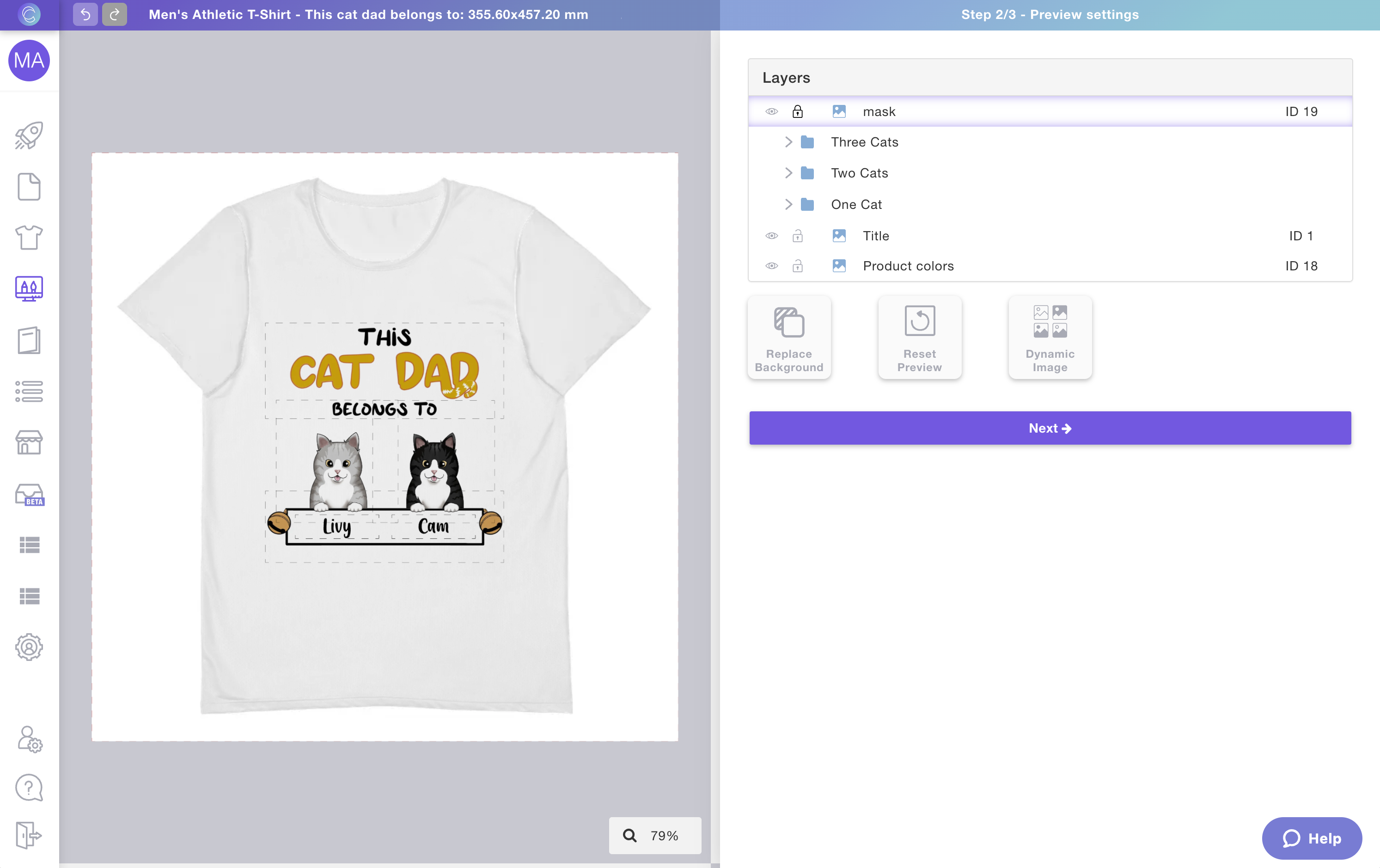Open the account gear sidebar icon
This screenshot has width=1380, height=868.
click(29, 647)
